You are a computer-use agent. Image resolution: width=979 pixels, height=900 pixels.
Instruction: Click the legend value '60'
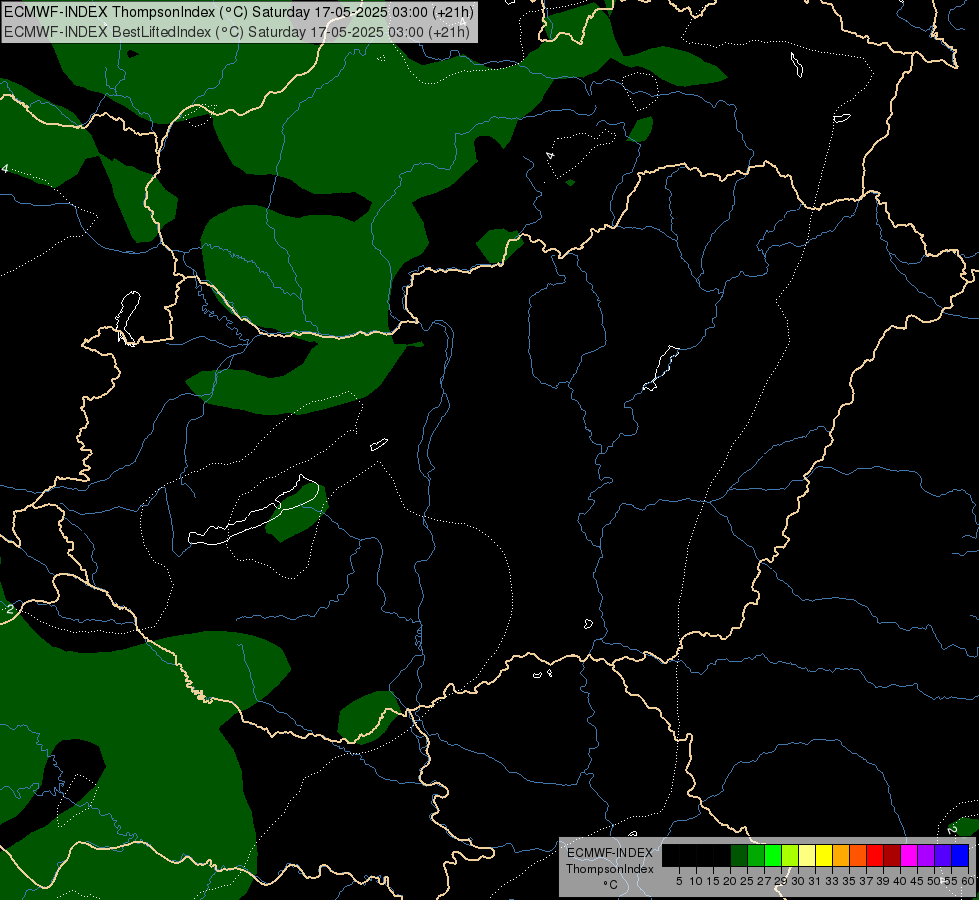(x=968, y=881)
